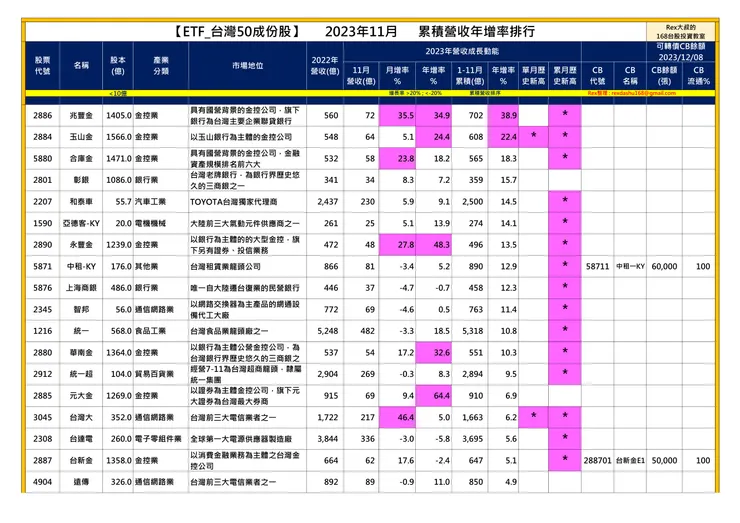Select the cumulative revenue value 5,318
This screenshot has width=740, height=523.
pyautogui.click(x=472, y=331)
